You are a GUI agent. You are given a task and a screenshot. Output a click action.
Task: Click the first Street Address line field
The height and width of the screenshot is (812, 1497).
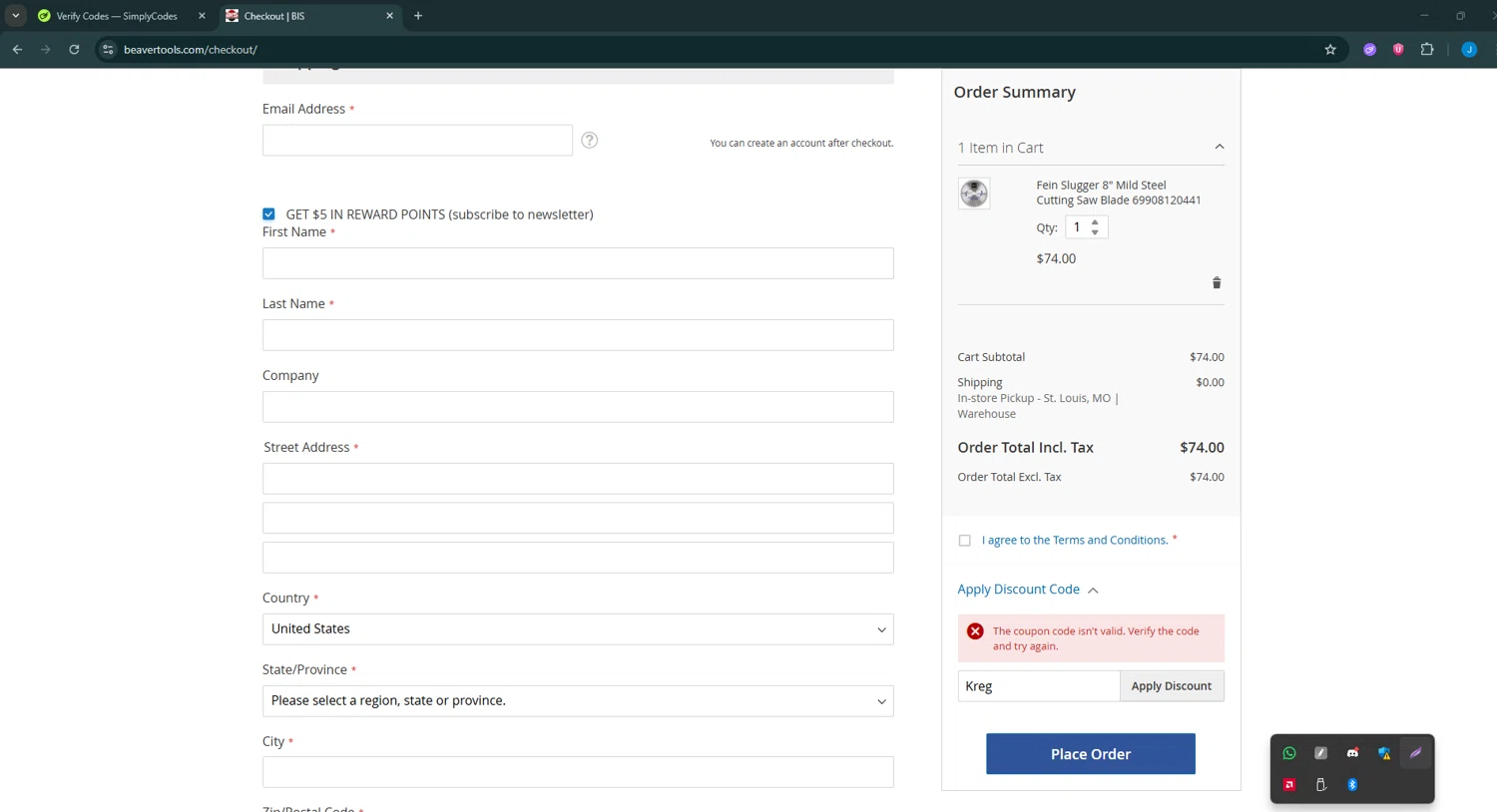(578, 479)
